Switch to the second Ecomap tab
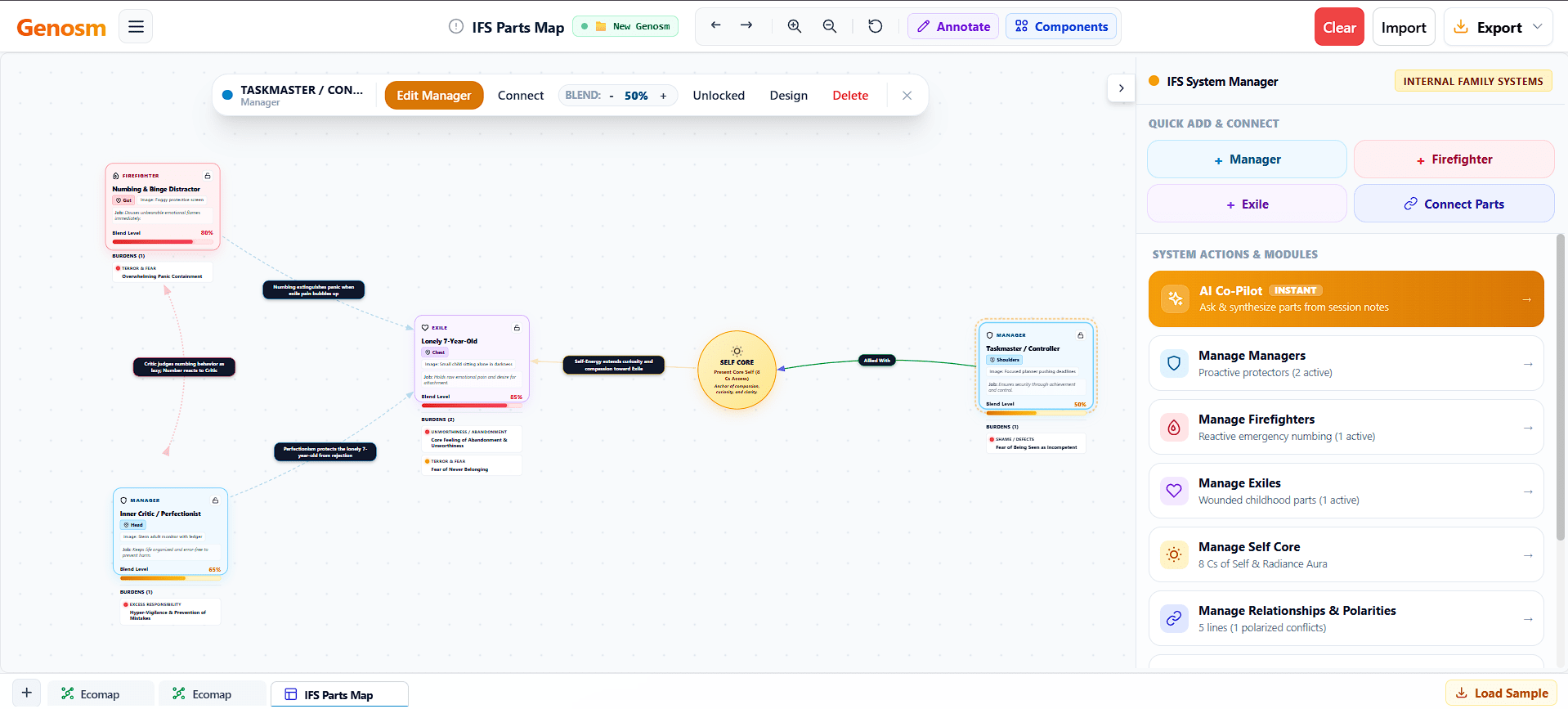 [212, 694]
